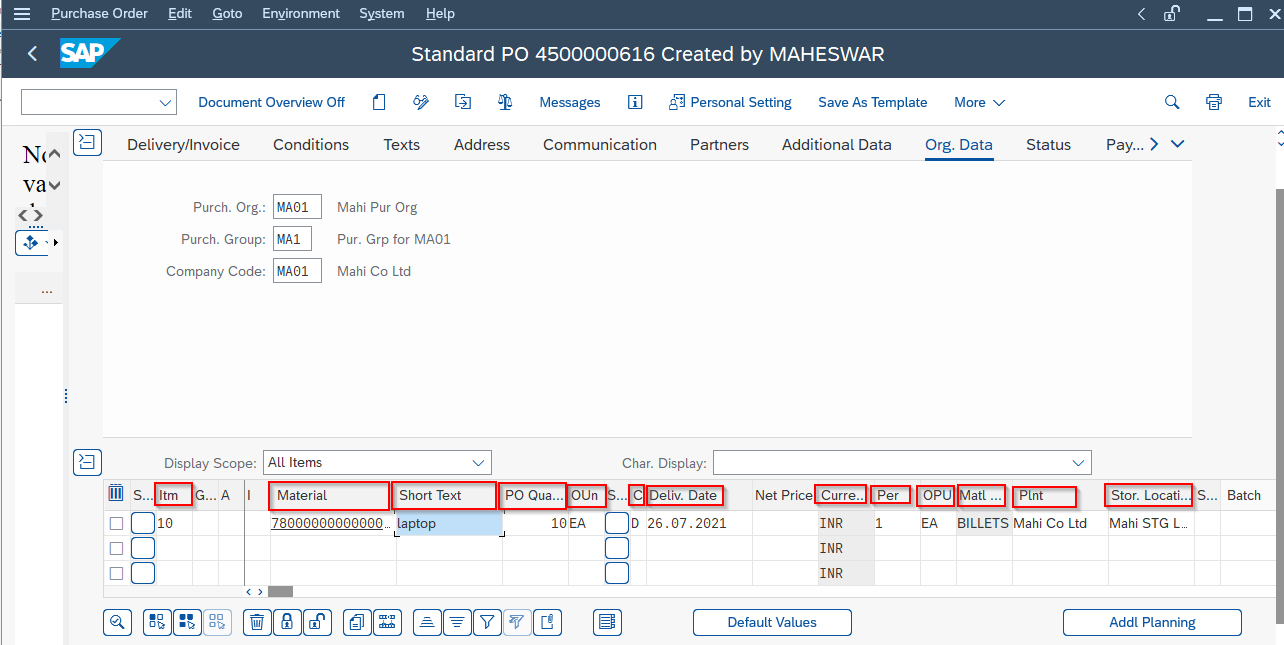The image size is (1284, 645).
Task: Click the Addl Planning button
Action: (1152, 622)
